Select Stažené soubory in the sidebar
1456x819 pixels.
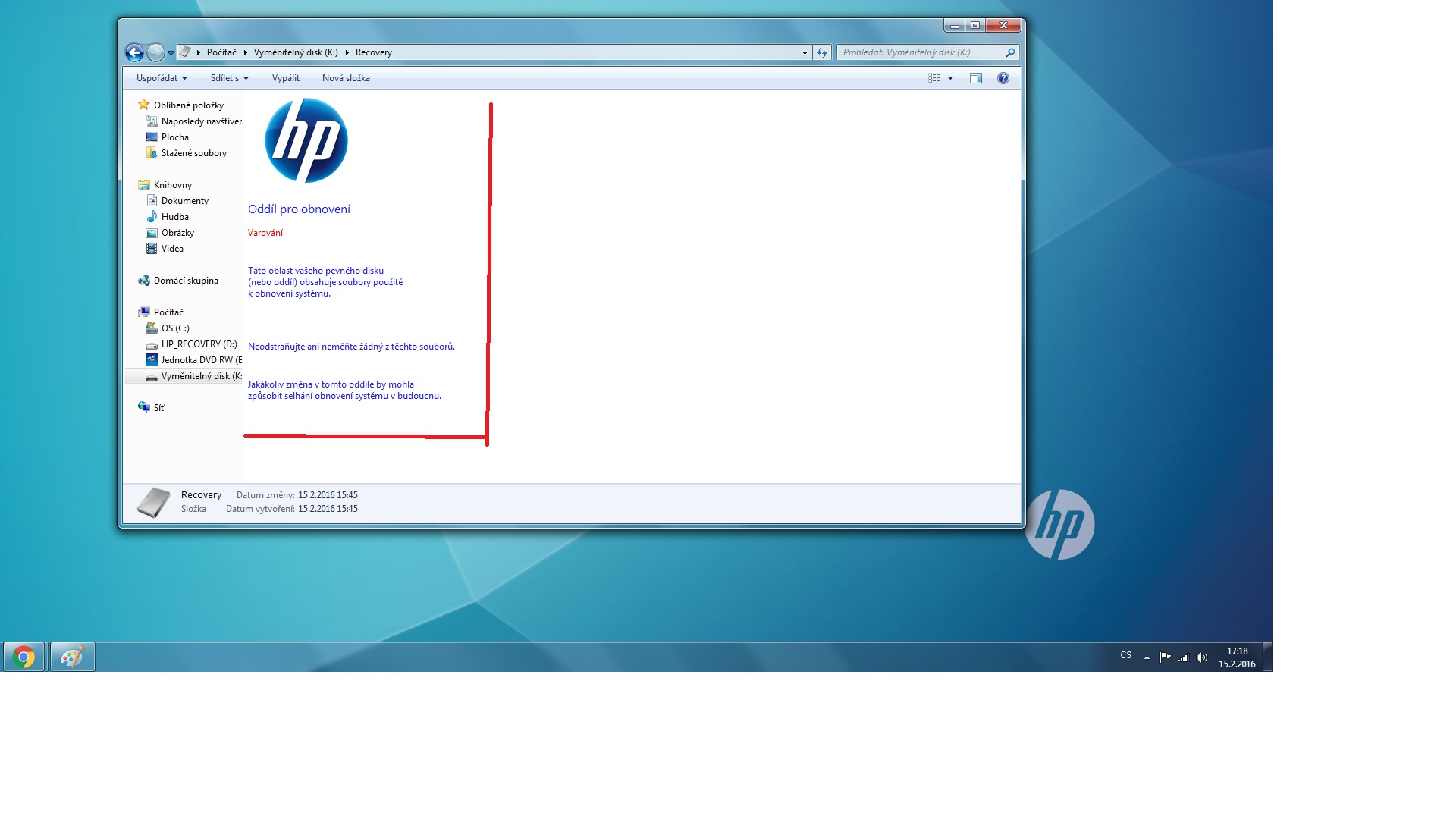(193, 153)
